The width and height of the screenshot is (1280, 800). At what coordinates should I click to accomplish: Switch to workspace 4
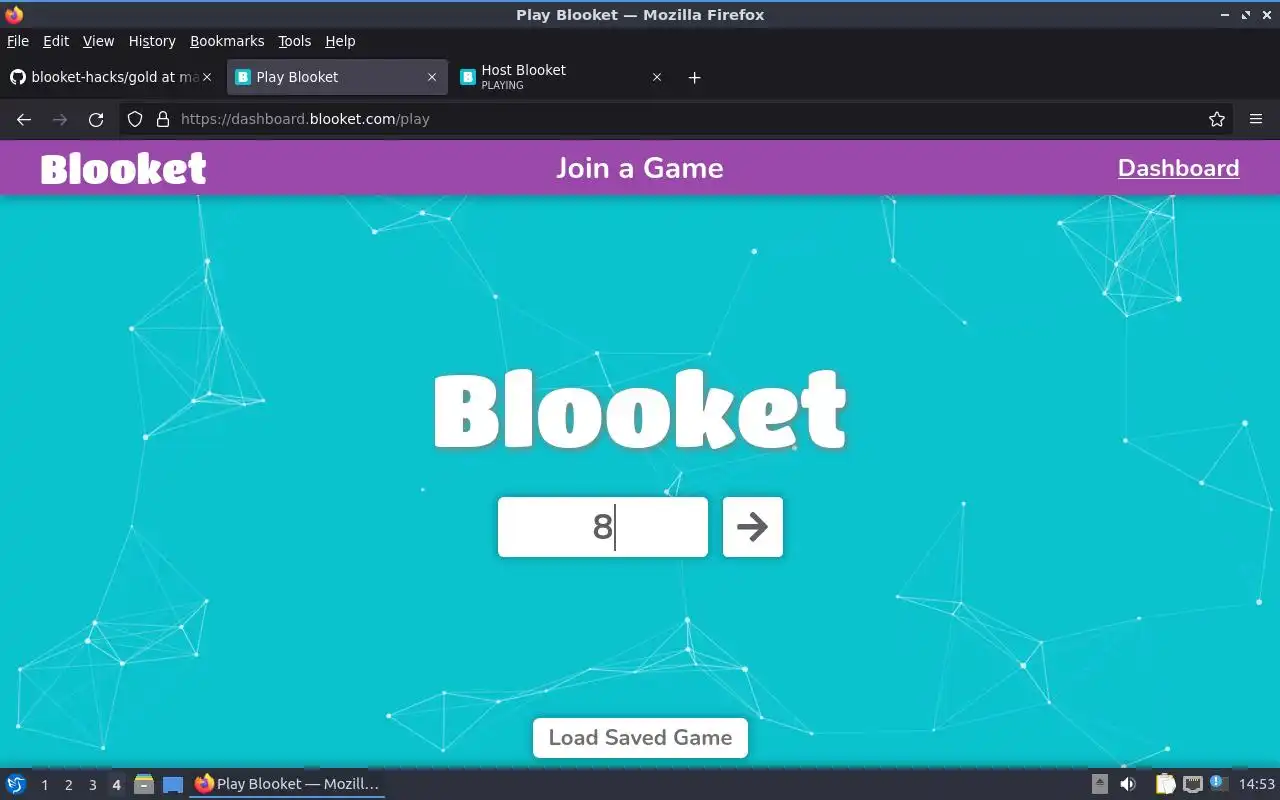116,785
